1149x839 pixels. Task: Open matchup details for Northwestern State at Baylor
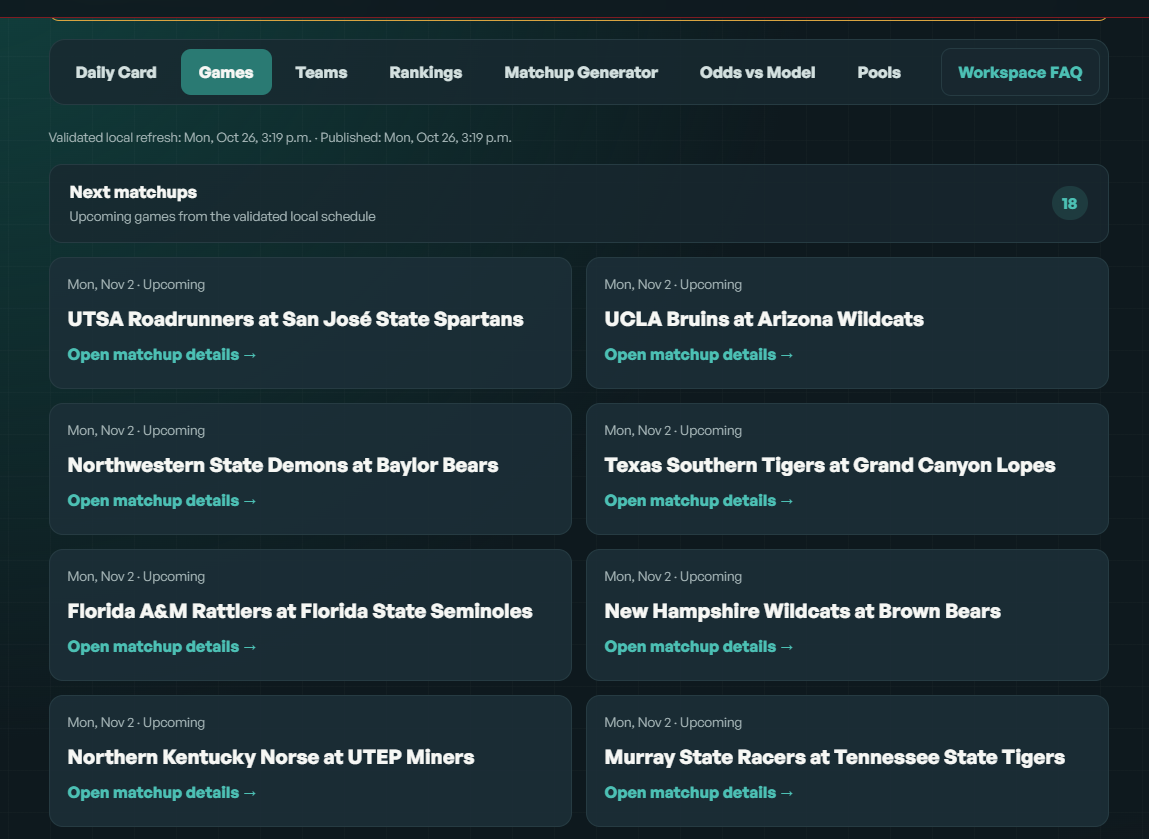point(162,500)
